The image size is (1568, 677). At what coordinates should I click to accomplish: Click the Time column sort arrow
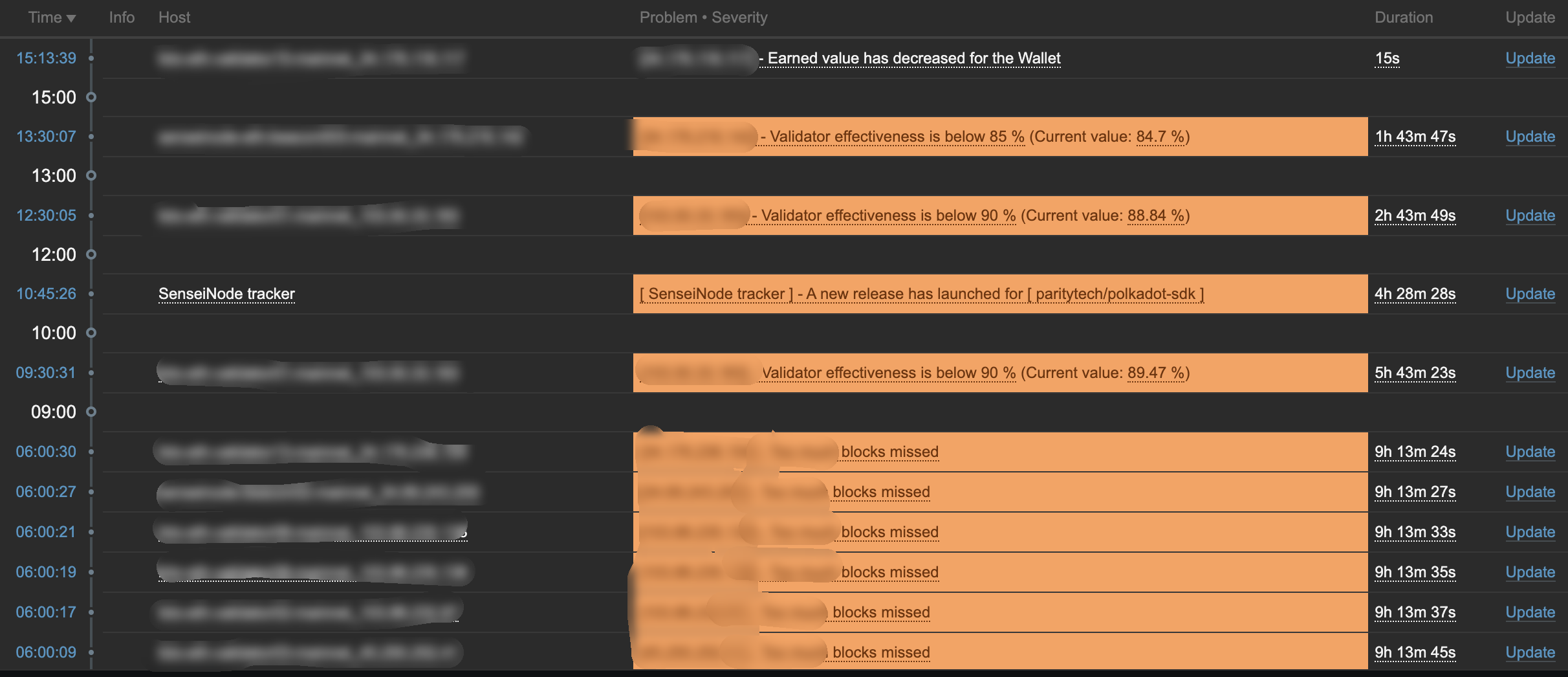(x=71, y=19)
